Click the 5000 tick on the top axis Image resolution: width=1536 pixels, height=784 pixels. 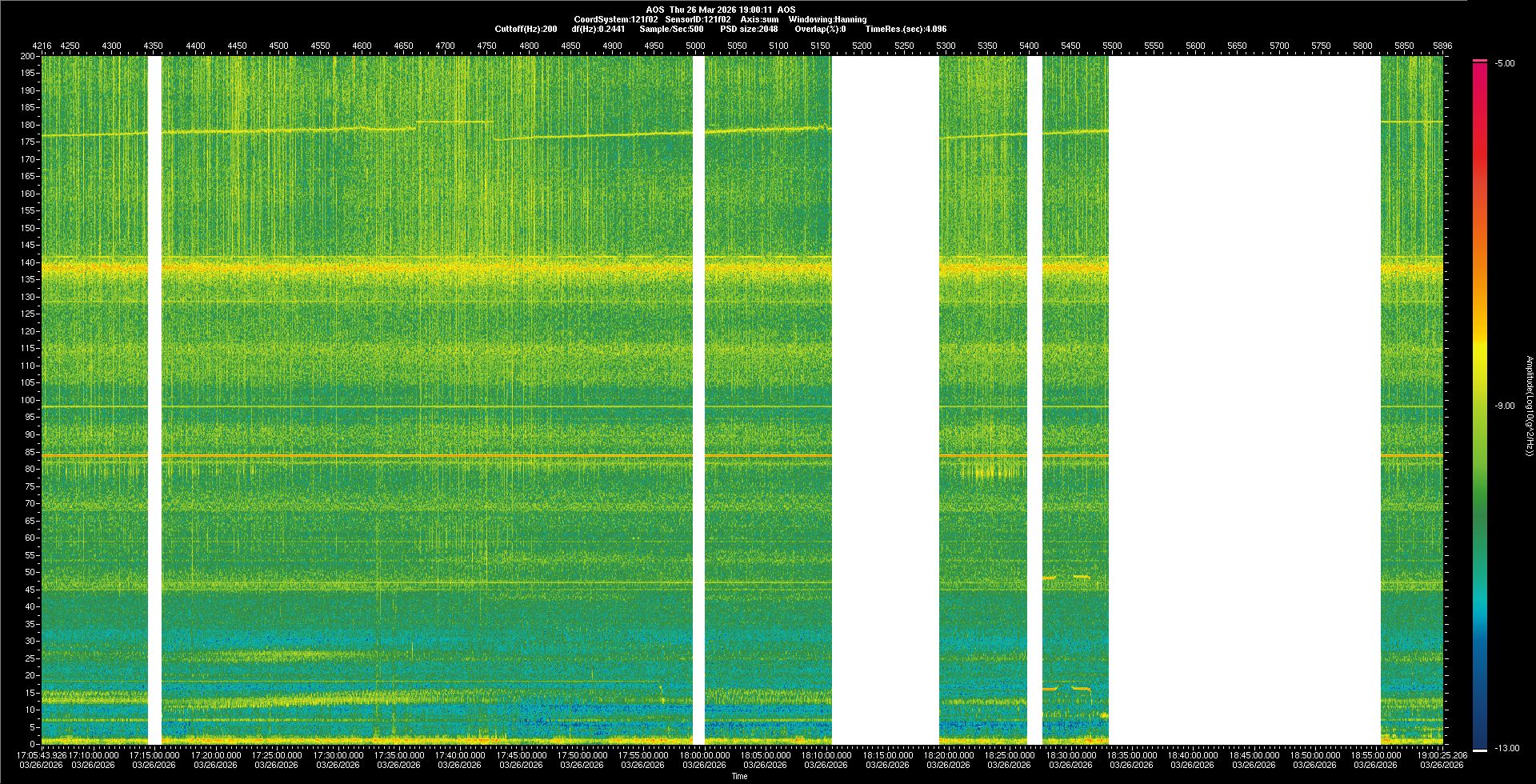pyautogui.click(x=695, y=46)
